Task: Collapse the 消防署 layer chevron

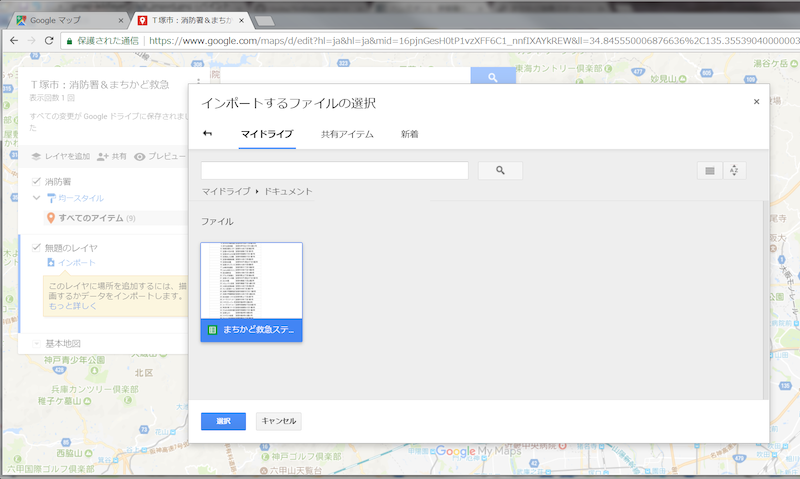Action: point(36,197)
